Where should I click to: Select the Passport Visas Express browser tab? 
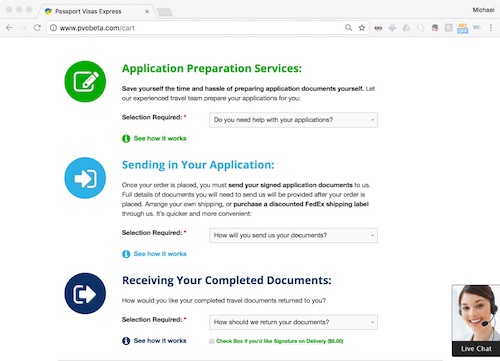(97, 11)
